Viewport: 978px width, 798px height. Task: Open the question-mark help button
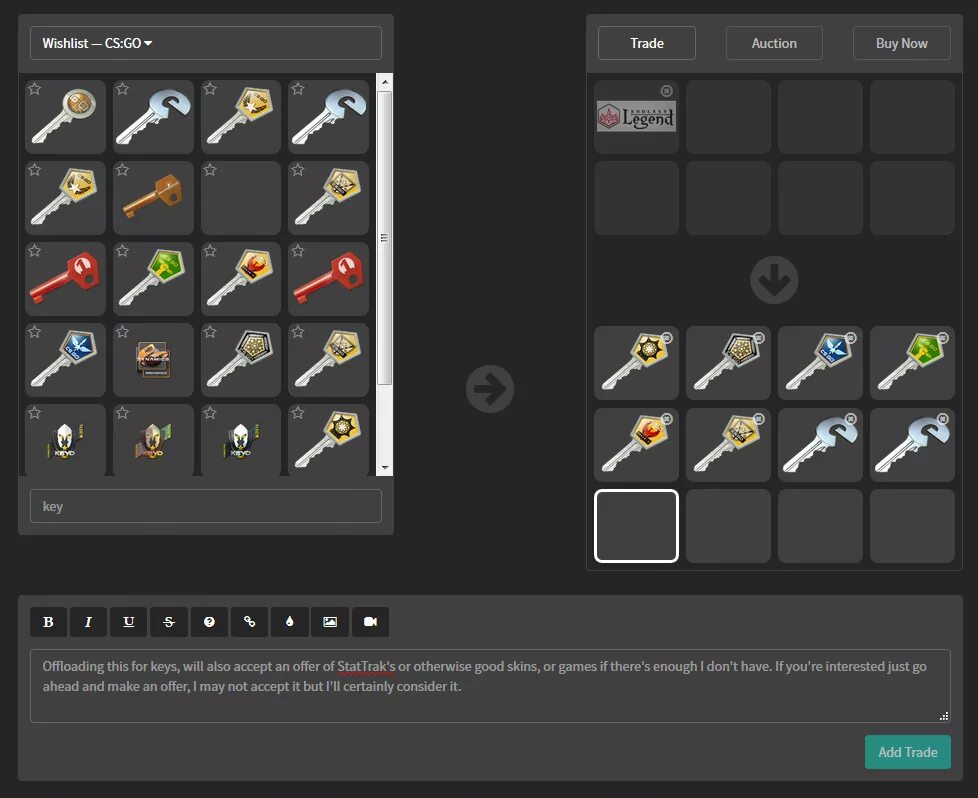point(209,622)
